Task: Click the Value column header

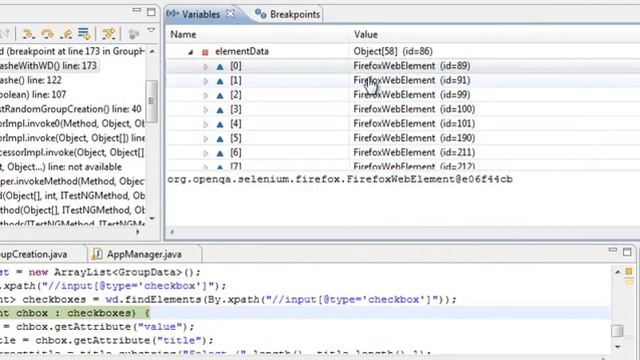Action: [x=366, y=35]
